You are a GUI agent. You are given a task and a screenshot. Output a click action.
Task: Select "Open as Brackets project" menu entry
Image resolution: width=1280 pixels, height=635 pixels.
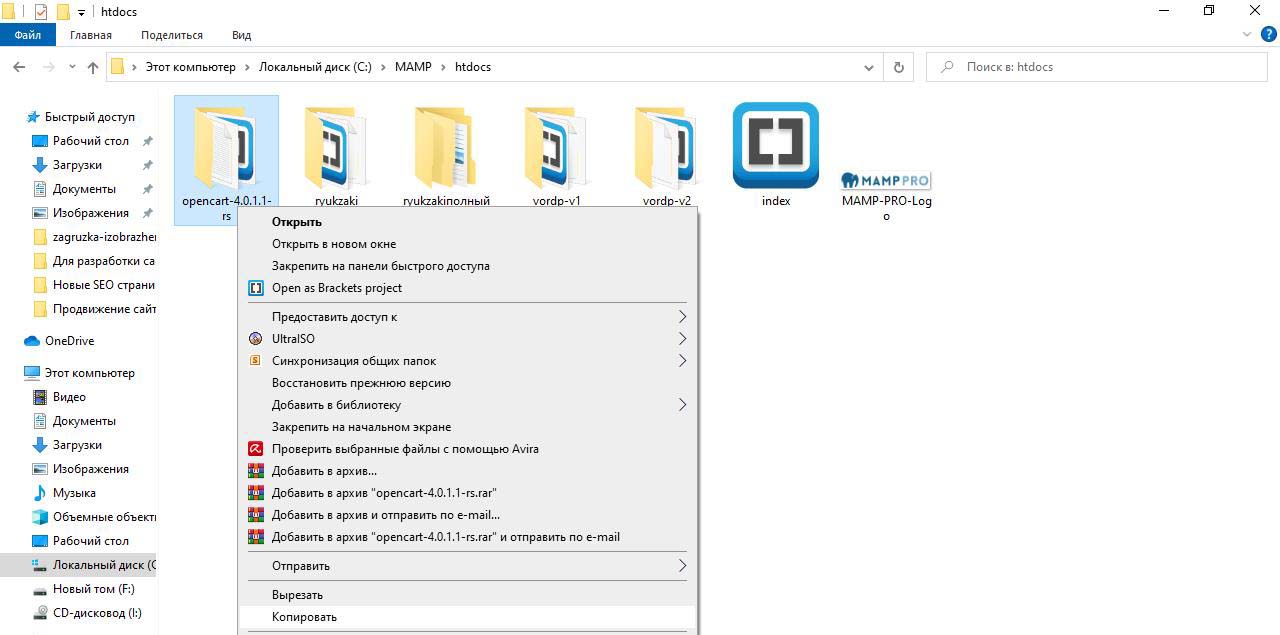pos(336,288)
